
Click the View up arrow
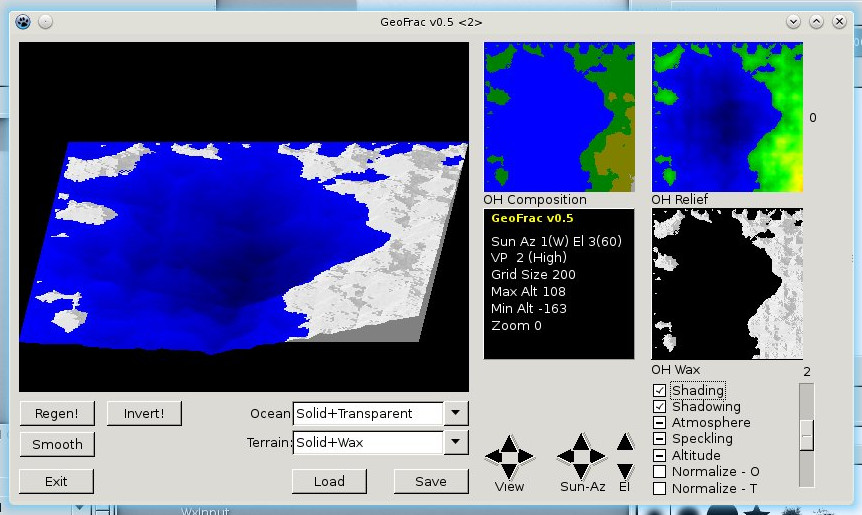pyautogui.click(x=509, y=442)
